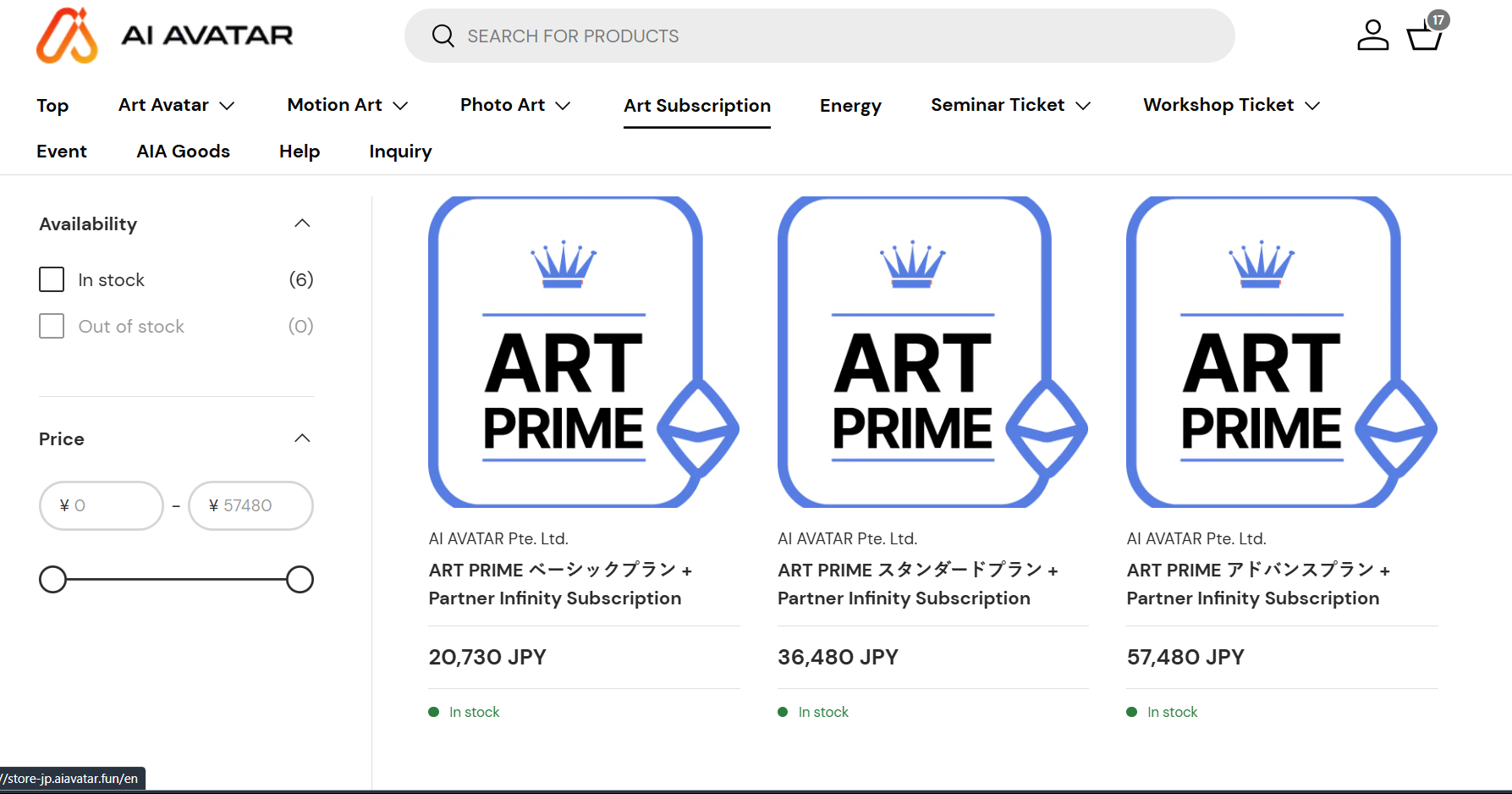
Task: Click the 20,730 JPY price
Action: (x=487, y=657)
